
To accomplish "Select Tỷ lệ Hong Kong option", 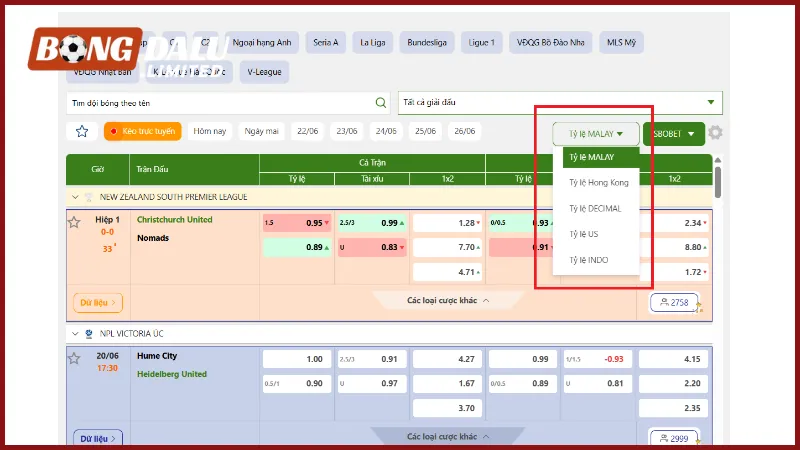I will (x=598, y=183).
